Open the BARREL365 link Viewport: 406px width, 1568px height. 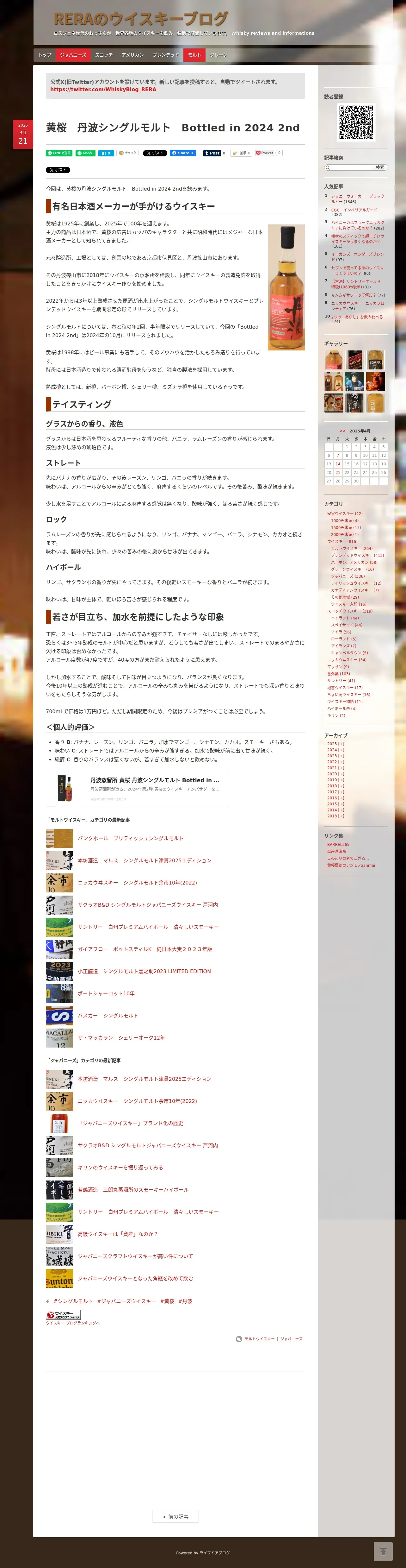point(338,844)
